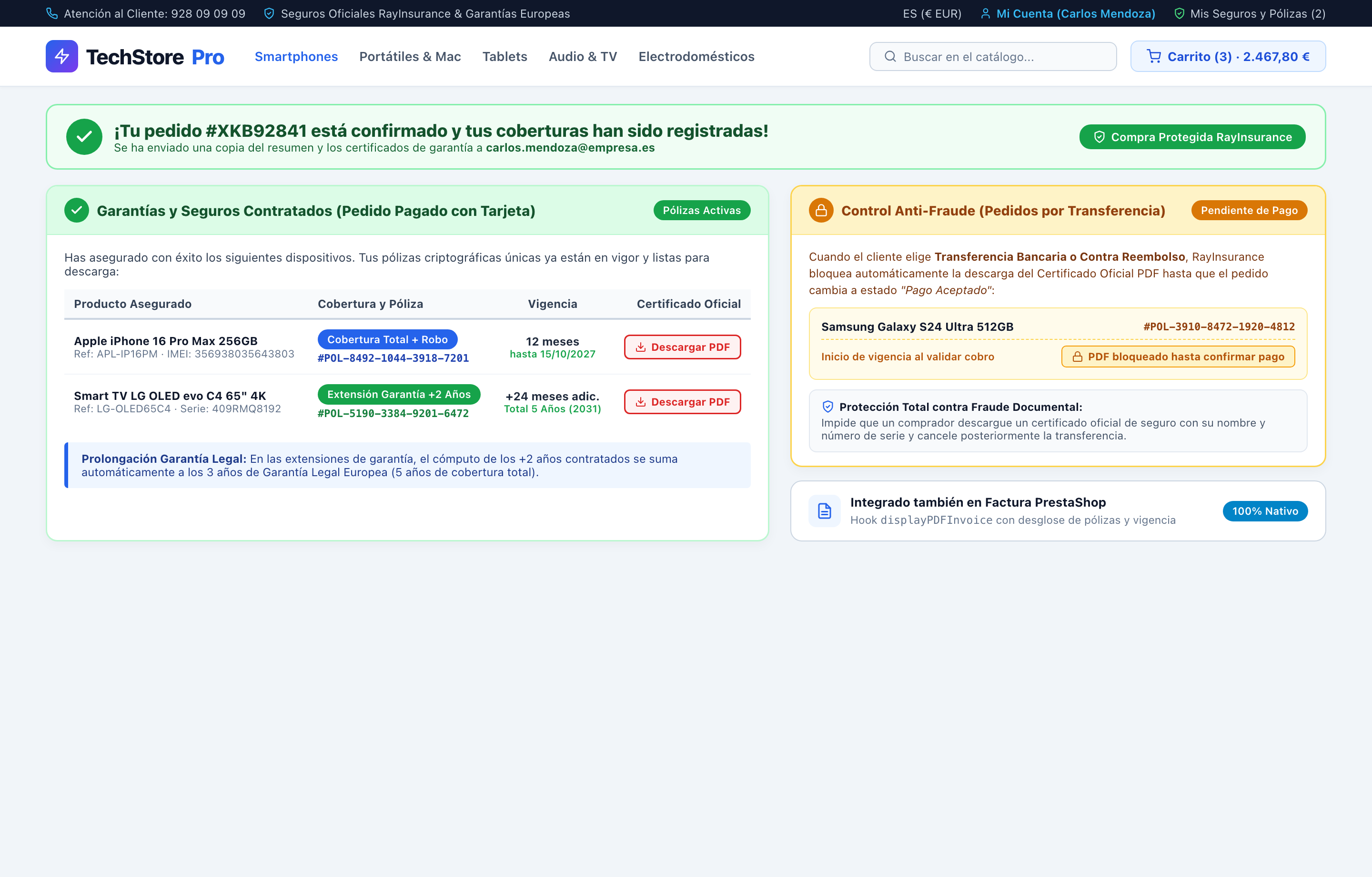Click the PDF bloqueado hasta confirmar pago button
The height and width of the screenshot is (877, 1372).
pyautogui.click(x=1178, y=357)
